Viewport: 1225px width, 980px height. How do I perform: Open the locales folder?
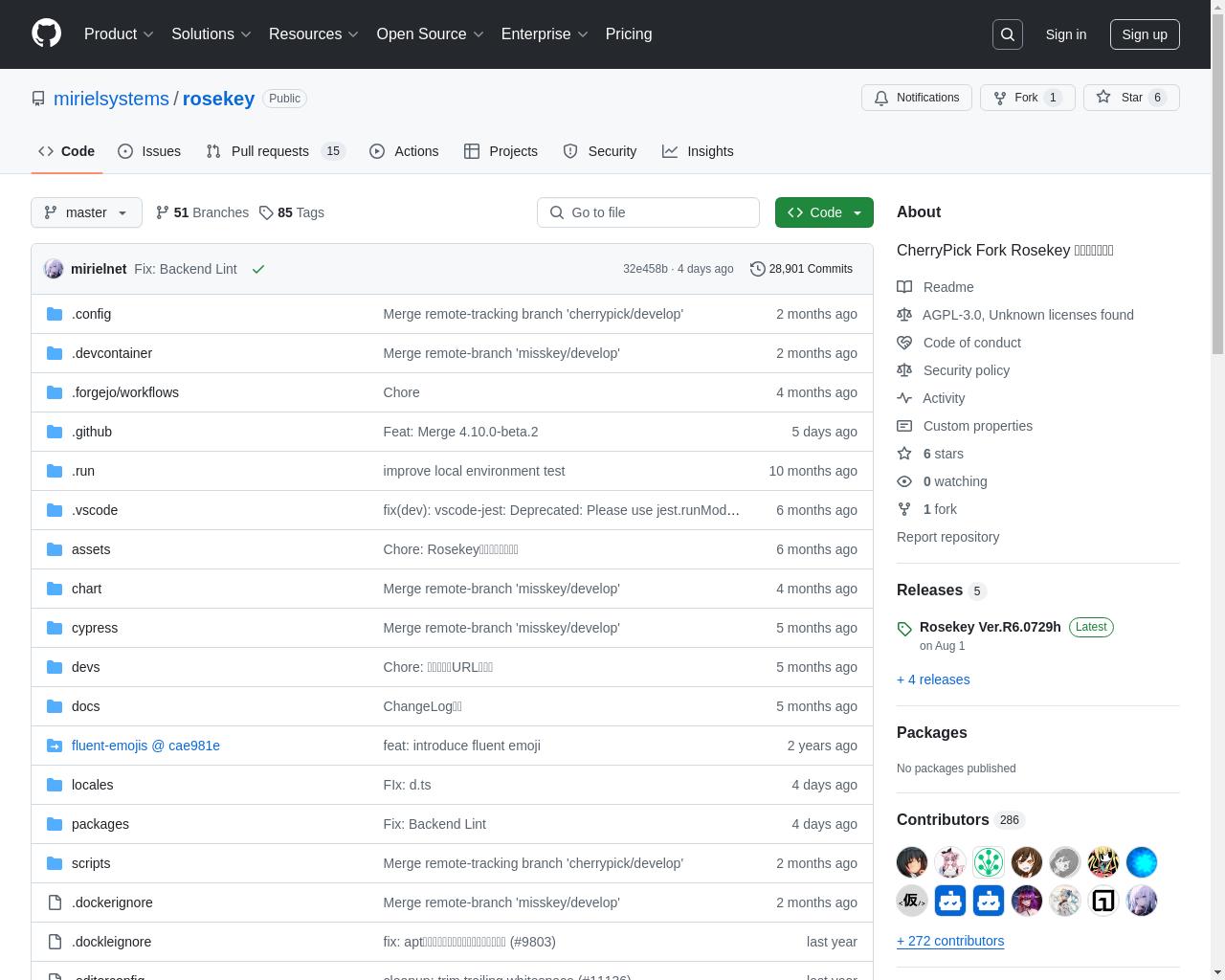click(93, 785)
